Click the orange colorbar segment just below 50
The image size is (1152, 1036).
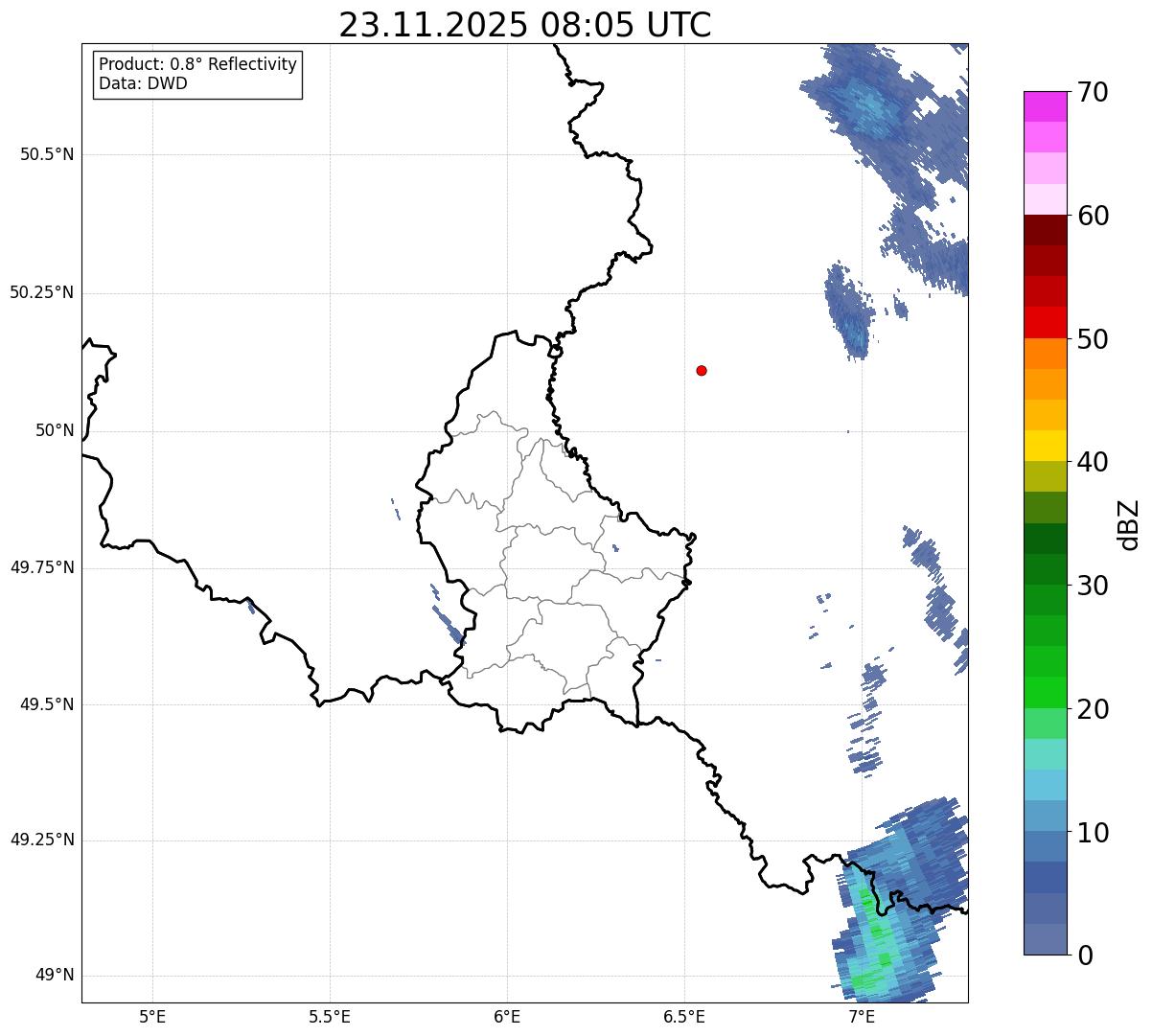[1046, 354]
